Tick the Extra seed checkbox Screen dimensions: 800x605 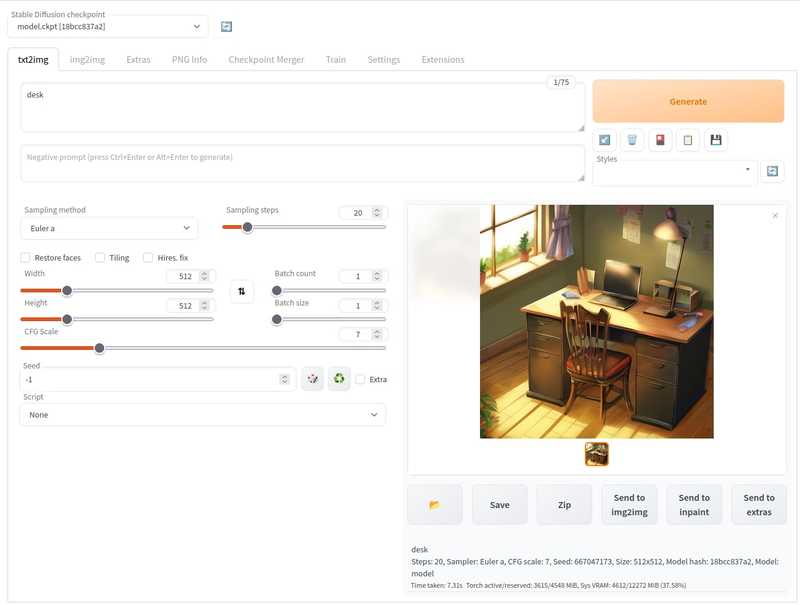point(360,379)
